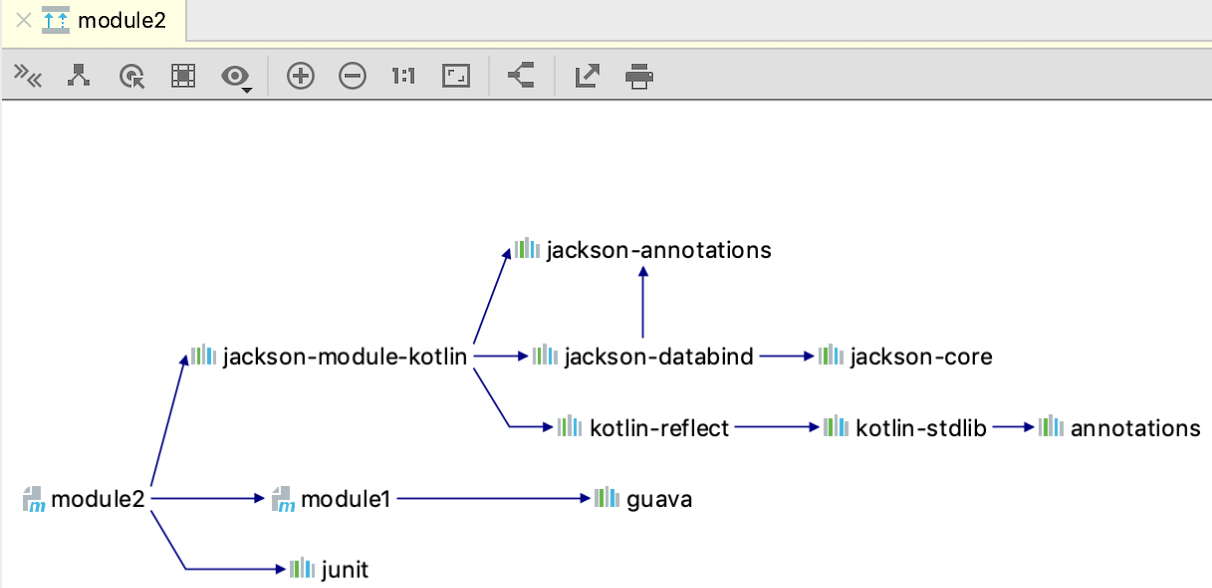1212x588 pixels.
Task: Toggle the collapse/expand arrows toolbar icon
Action: point(28,76)
